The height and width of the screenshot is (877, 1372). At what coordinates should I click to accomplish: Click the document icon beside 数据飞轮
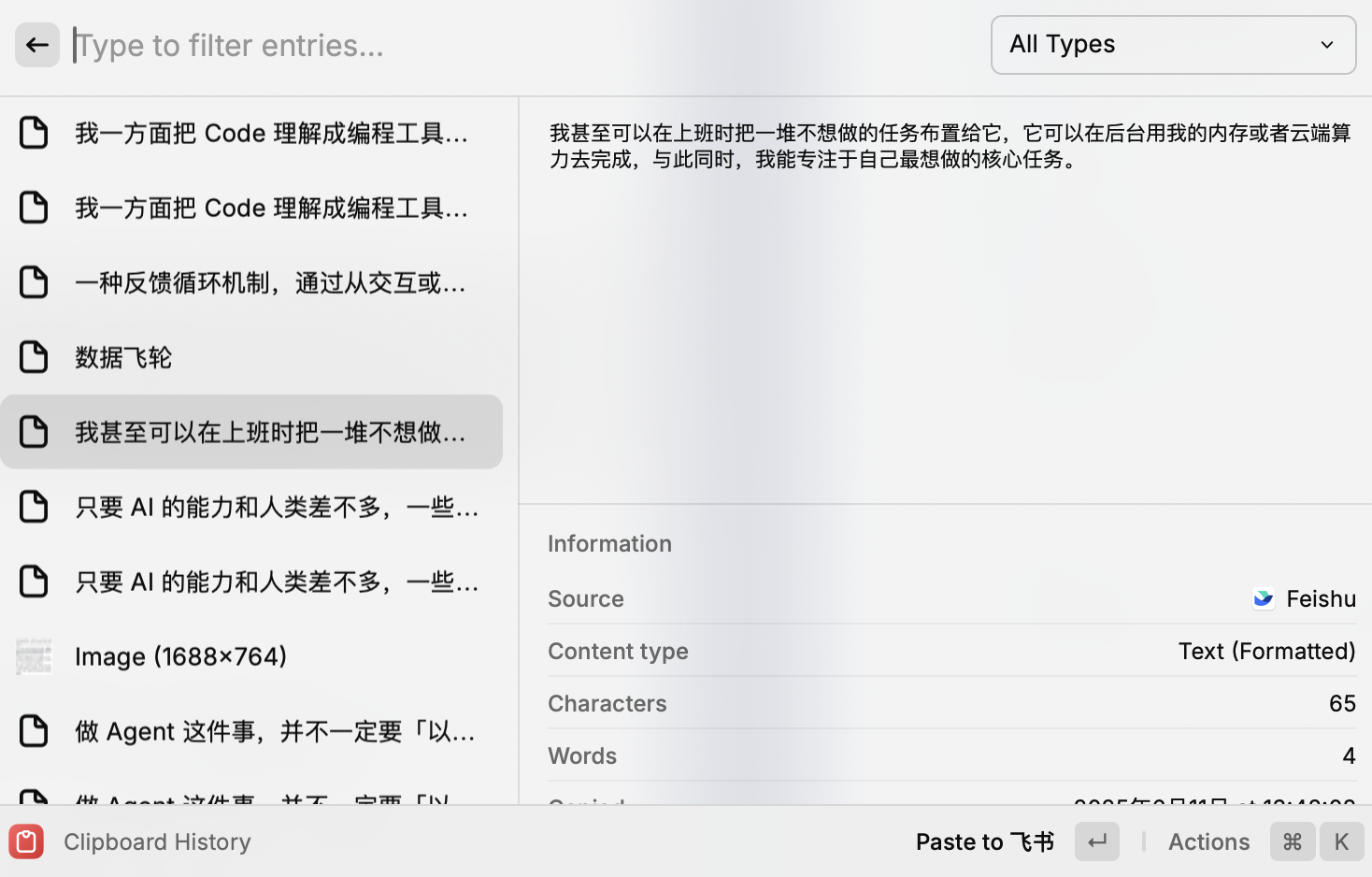pyautogui.click(x=34, y=356)
